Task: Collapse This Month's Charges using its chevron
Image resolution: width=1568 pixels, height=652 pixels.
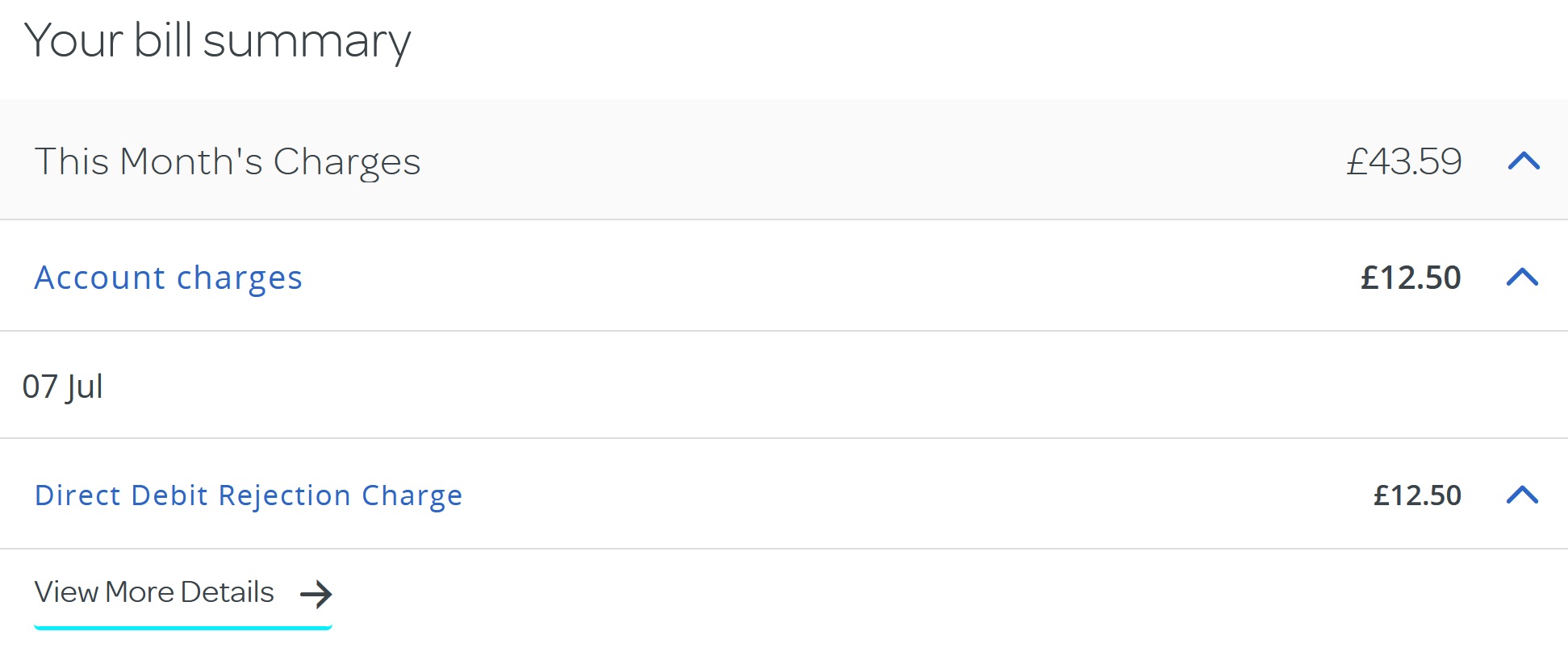Action: point(1524,161)
